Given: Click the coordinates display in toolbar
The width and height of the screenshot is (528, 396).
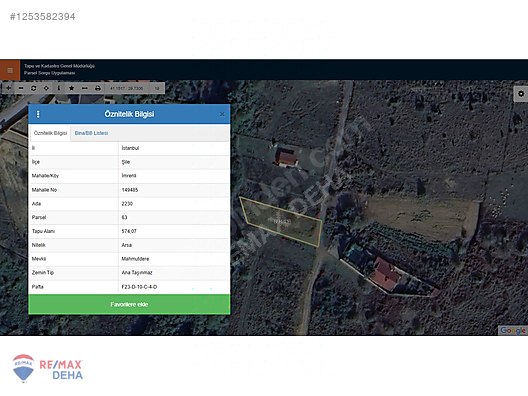Looking at the screenshot, I should tap(127, 88).
